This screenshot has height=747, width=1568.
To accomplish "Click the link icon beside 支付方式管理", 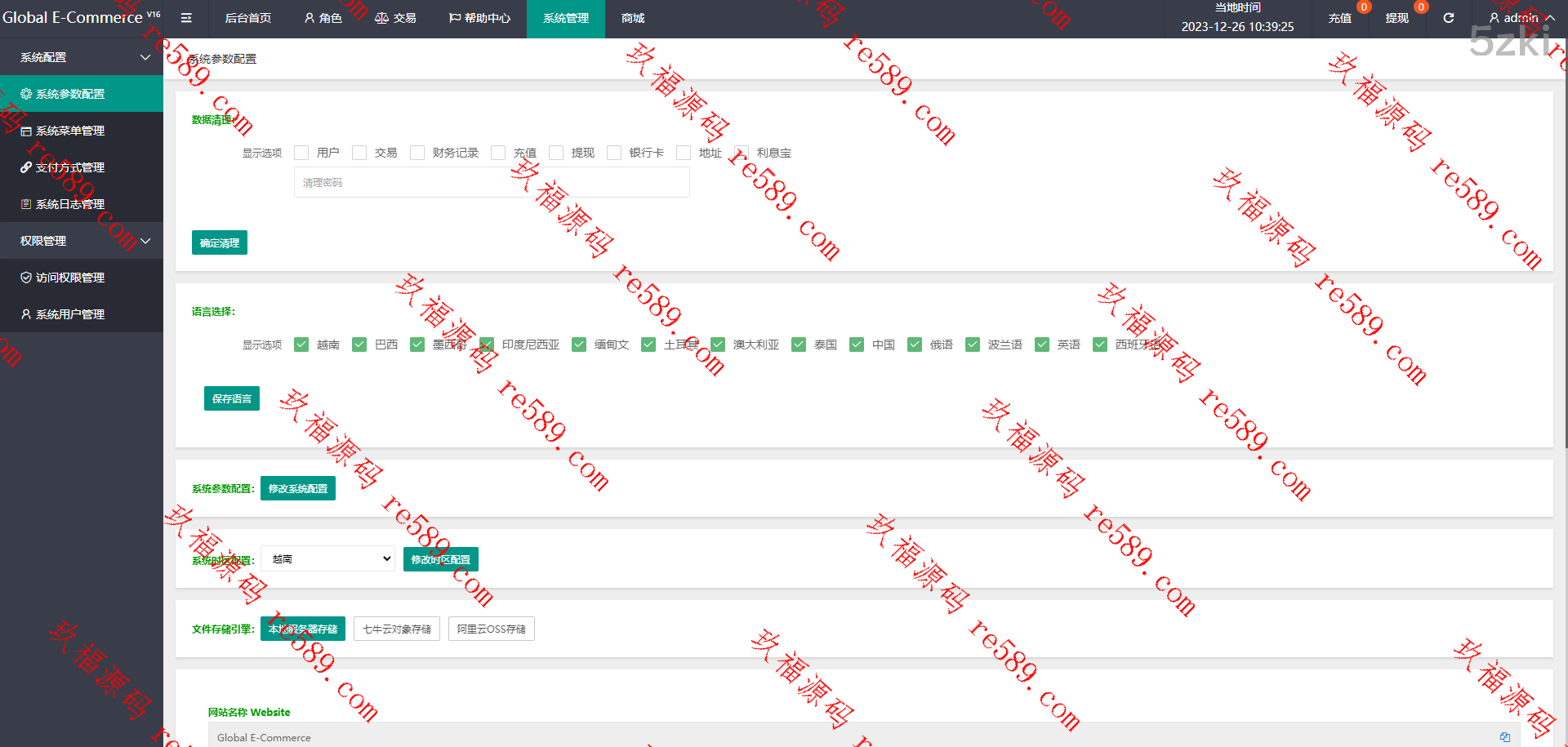I will click(26, 167).
